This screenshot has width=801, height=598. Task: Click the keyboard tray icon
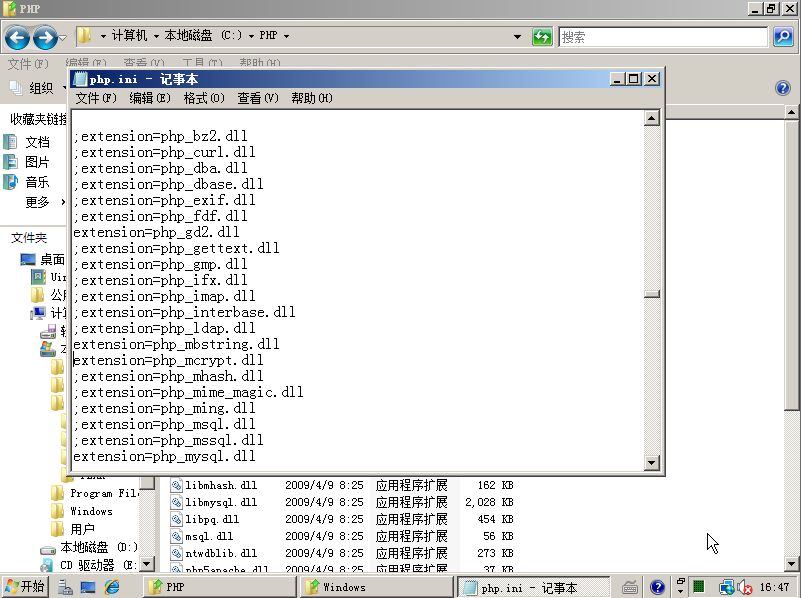(x=630, y=588)
